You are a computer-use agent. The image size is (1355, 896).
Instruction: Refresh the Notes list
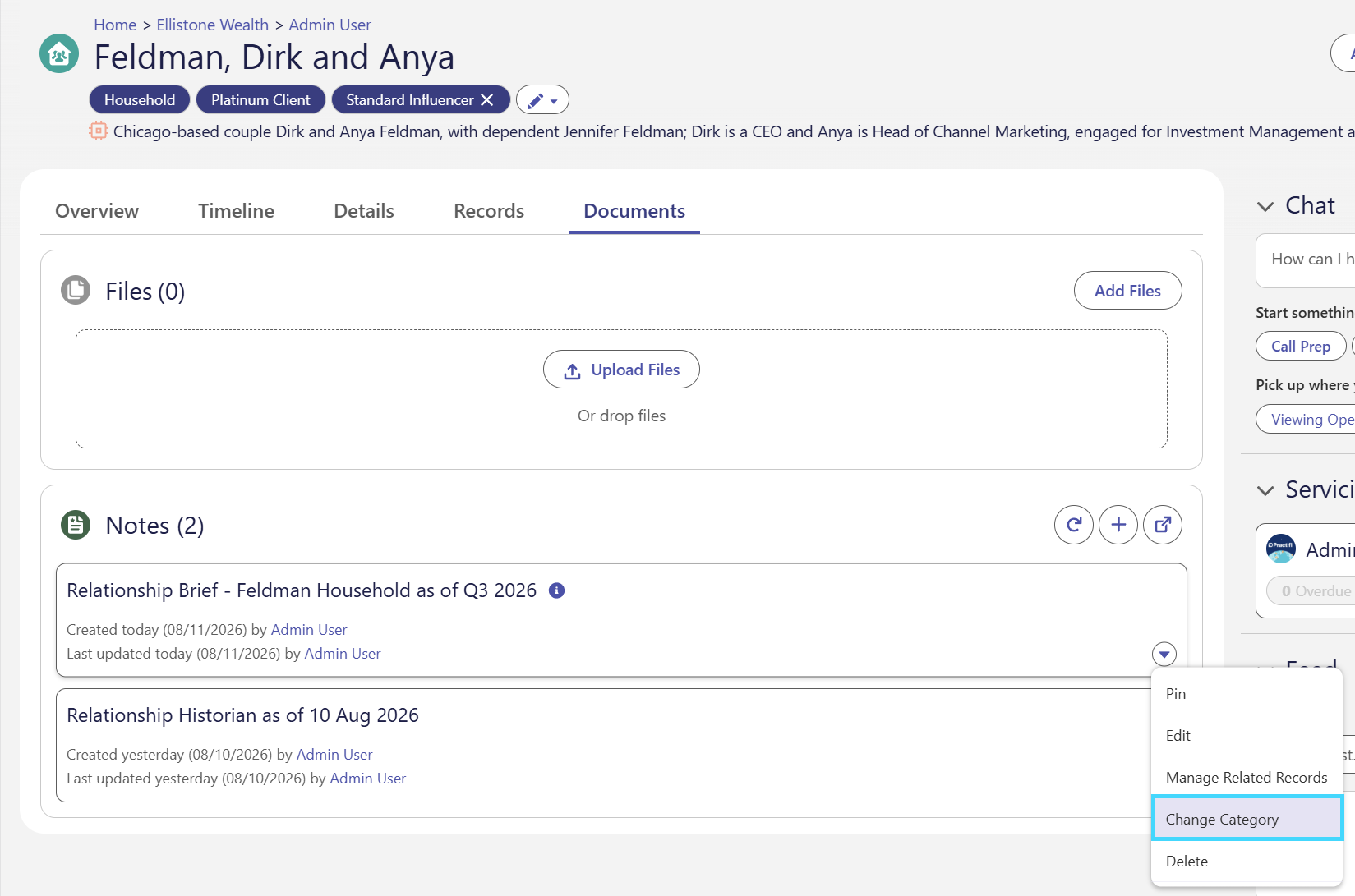[1074, 525]
